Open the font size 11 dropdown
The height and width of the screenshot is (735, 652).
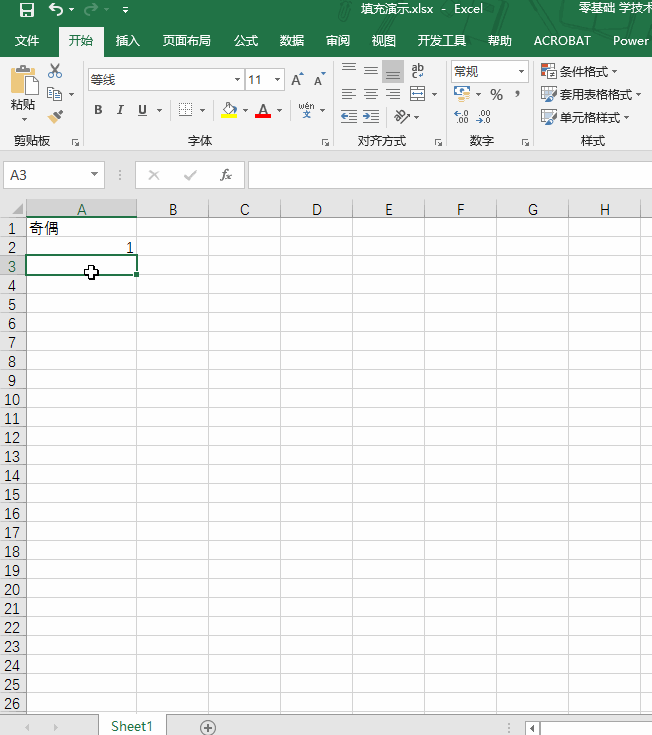pos(277,80)
